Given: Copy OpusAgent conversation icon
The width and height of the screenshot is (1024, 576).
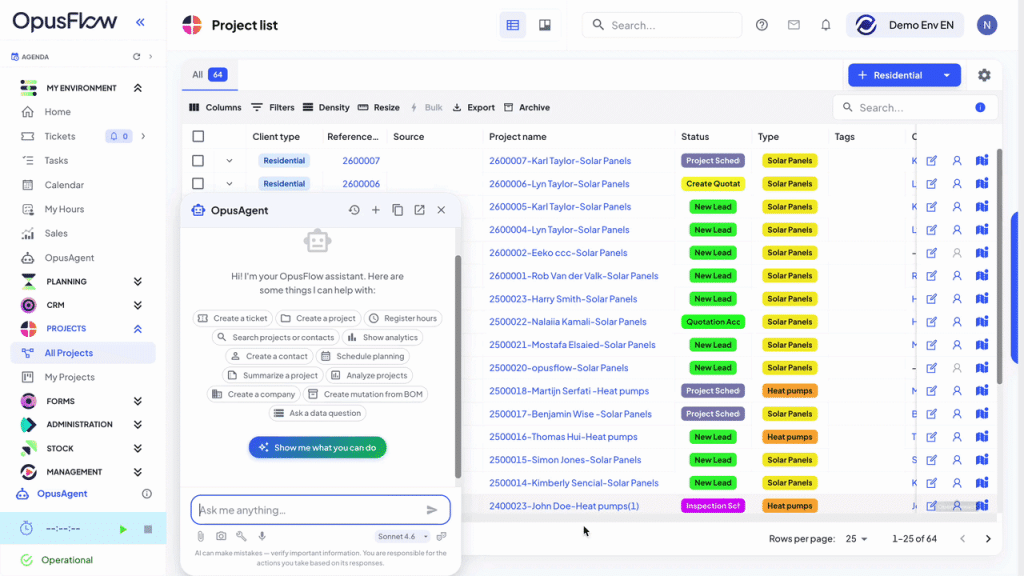Looking at the screenshot, I should coord(397,210).
